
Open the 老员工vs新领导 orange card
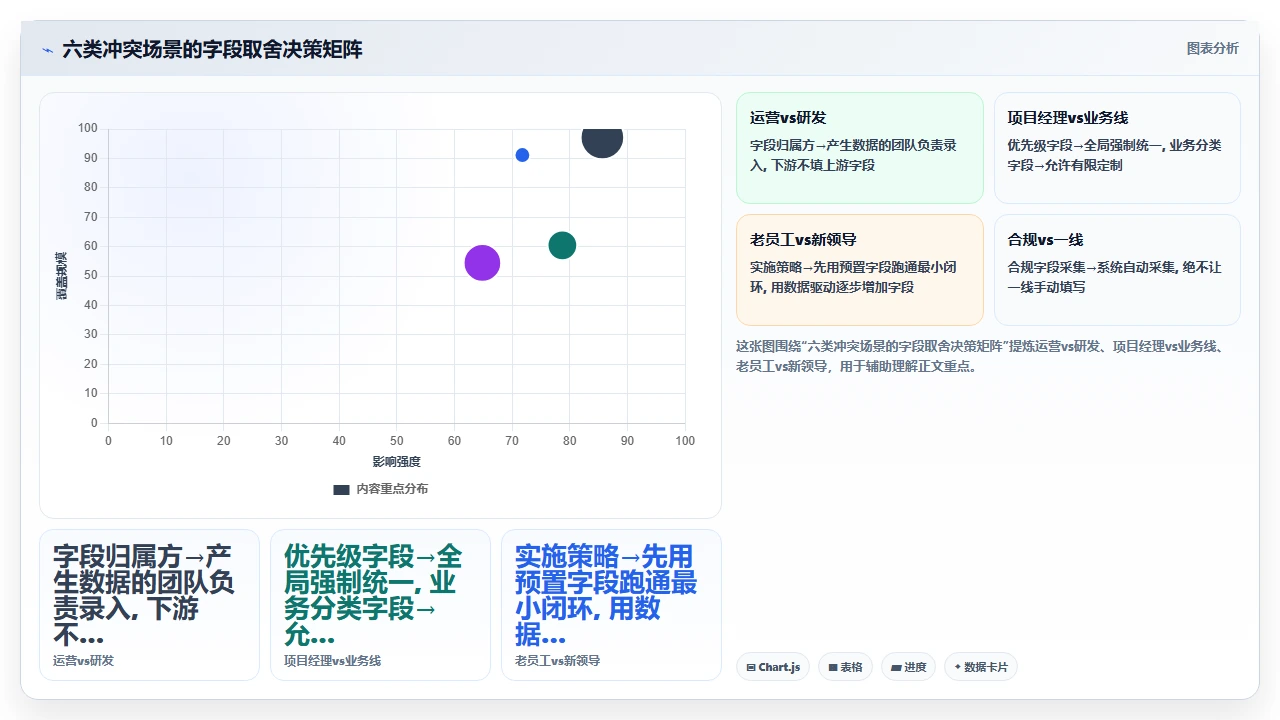pyautogui.click(x=860, y=270)
